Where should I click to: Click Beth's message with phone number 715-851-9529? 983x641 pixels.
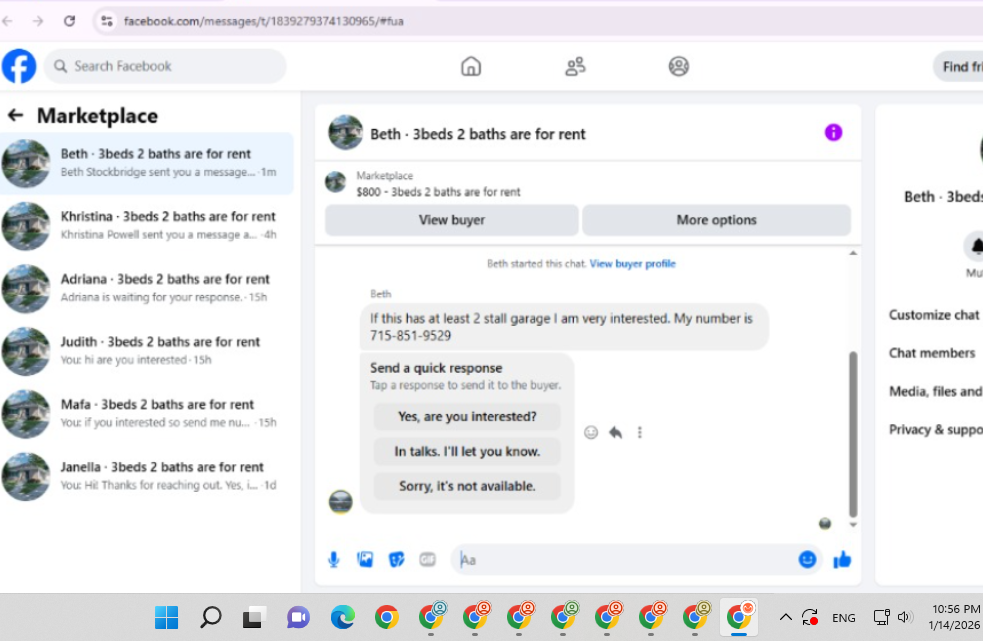click(x=564, y=327)
